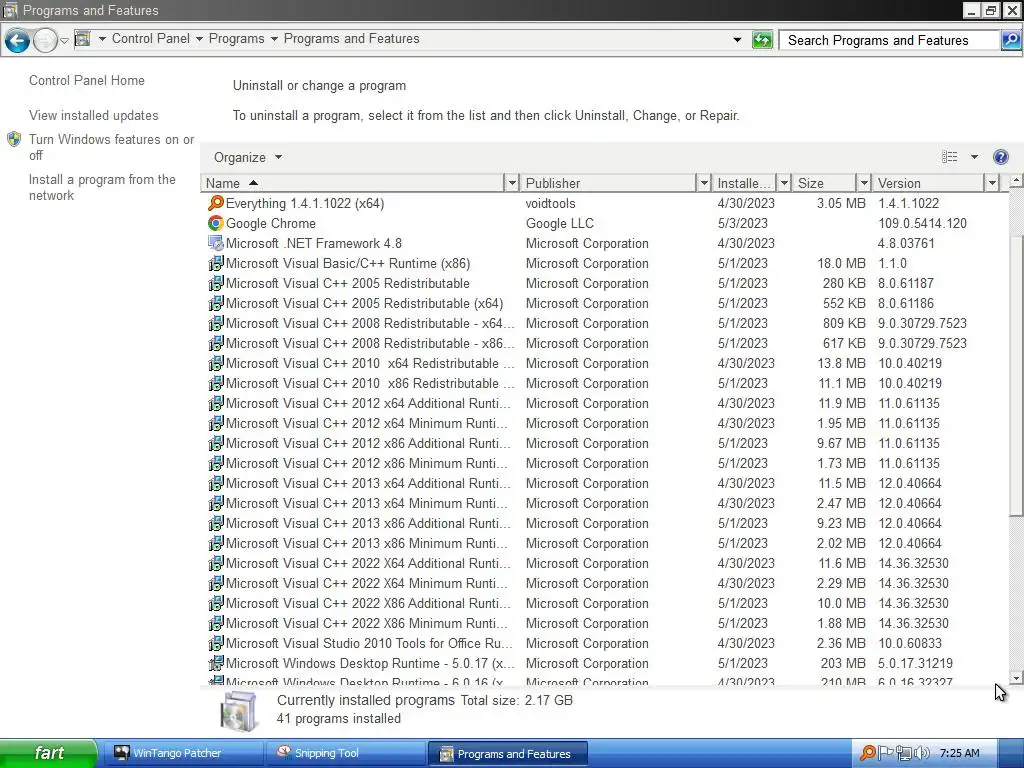This screenshot has height=768, width=1024.
Task: Click the Visual Studio 2010 Tools for Office icon
Action: 216,643
